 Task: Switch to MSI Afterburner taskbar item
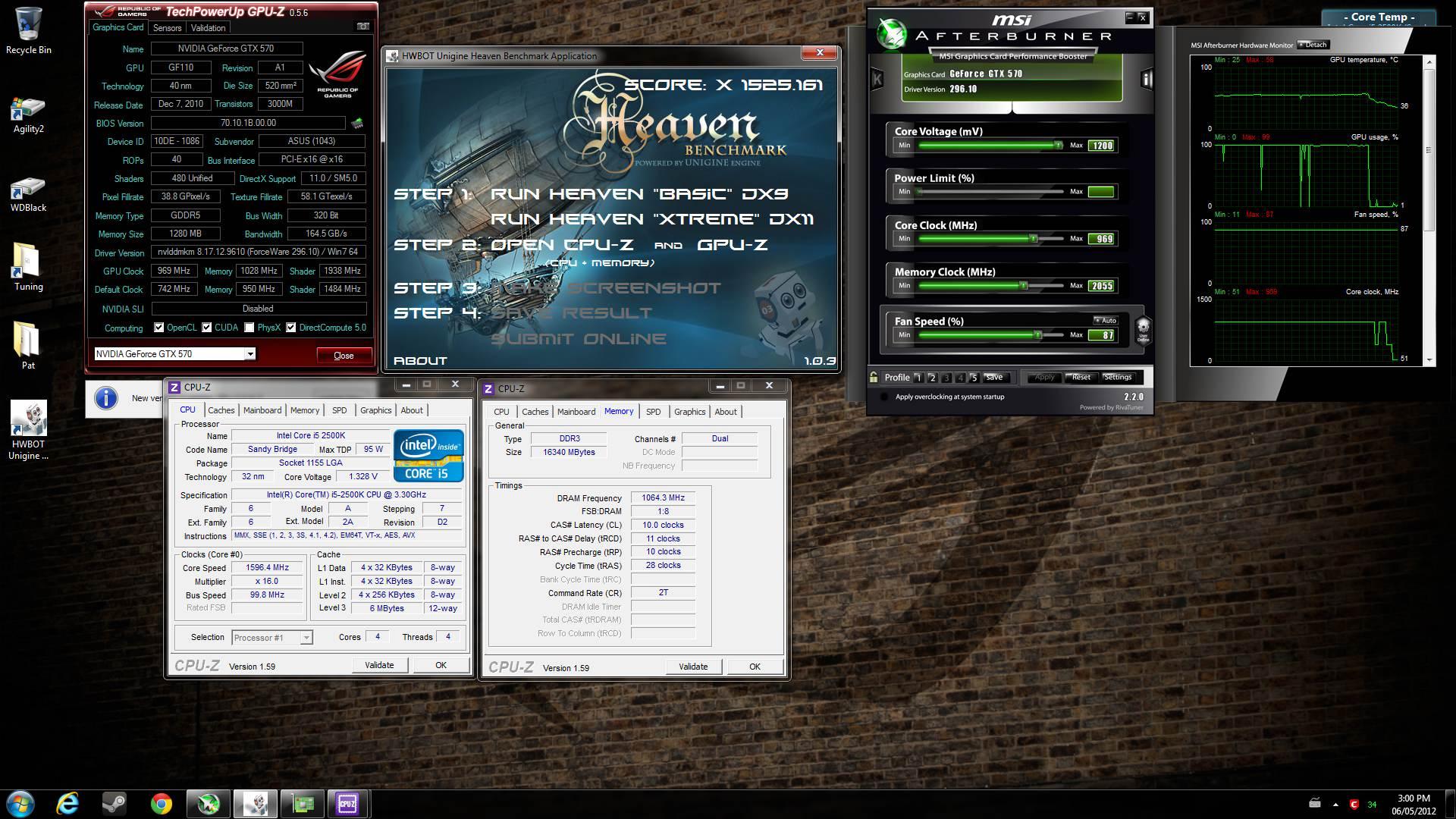click(209, 803)
